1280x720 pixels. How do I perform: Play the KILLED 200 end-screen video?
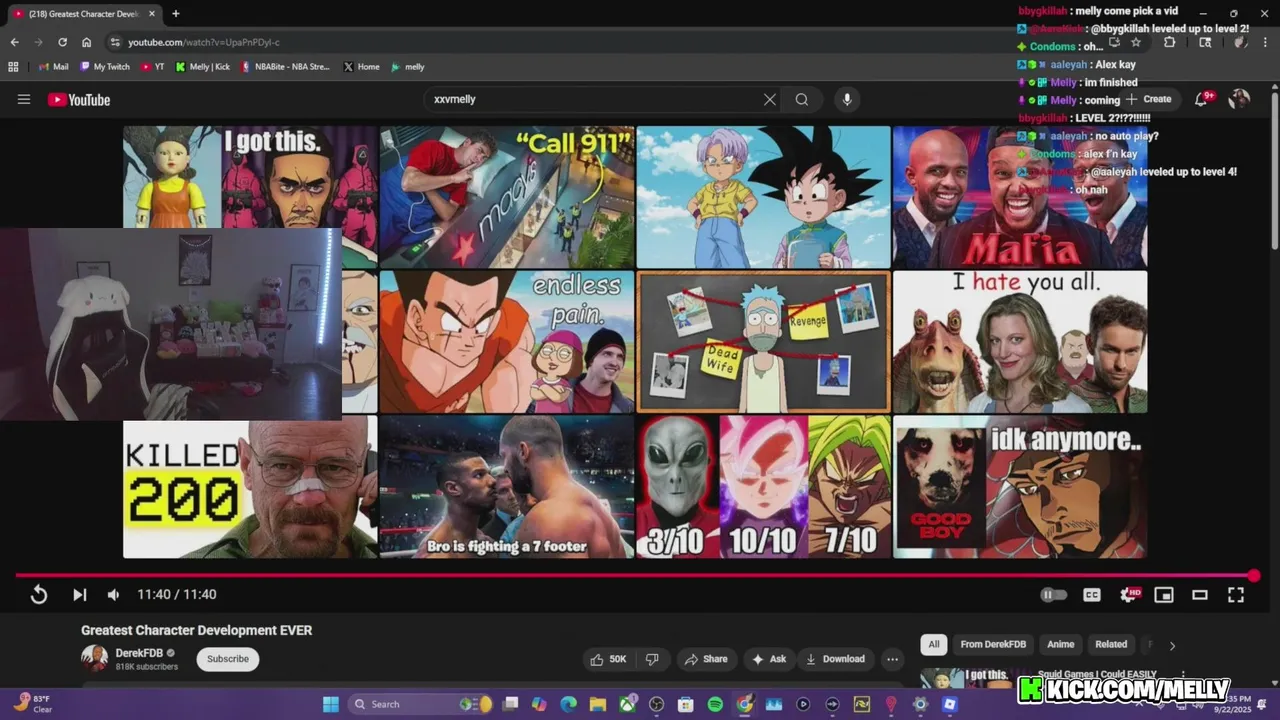(250, 488)
